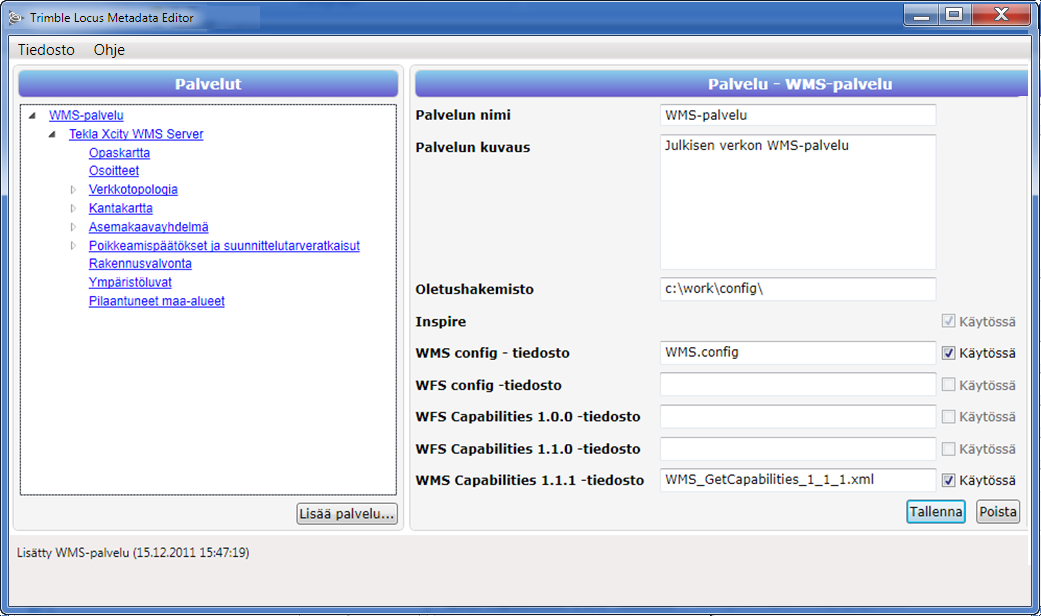Toggle the Inspire Käytössä checkbox
This screenshot has width=1041, height=616.
point(949,322)
